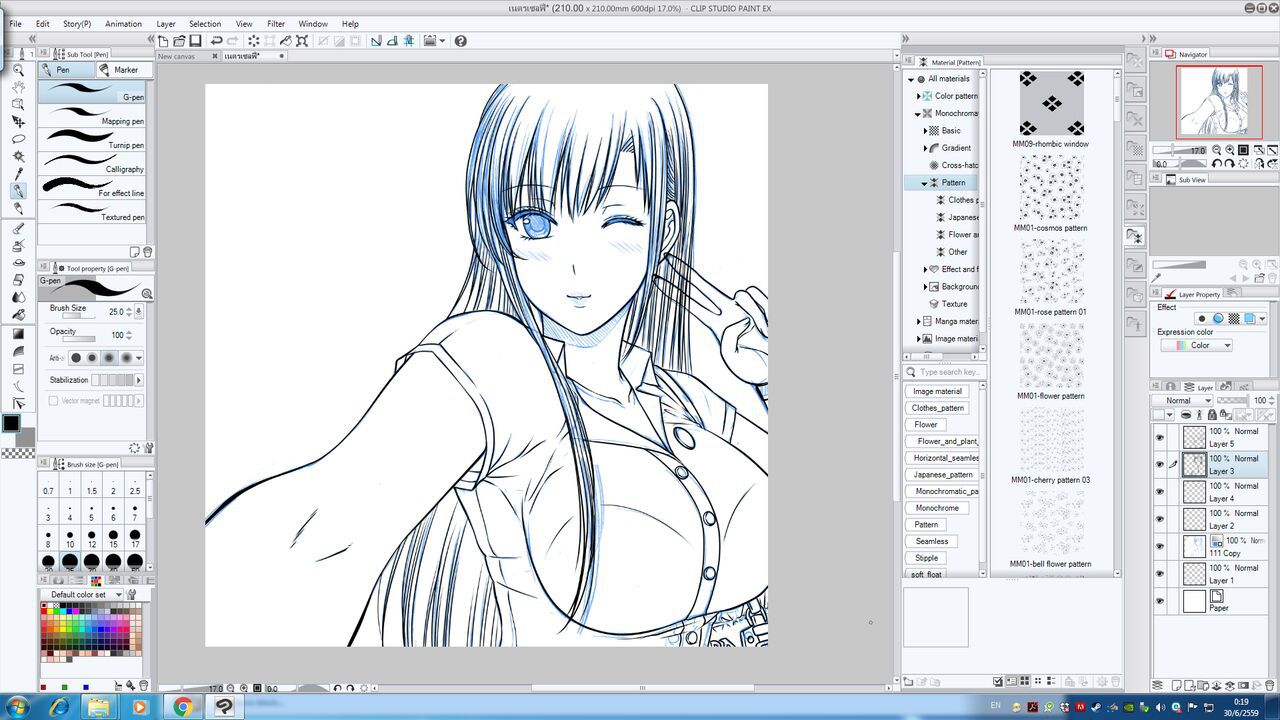1280x720 pixels.
Task: Open the Selection menu
Action: pyautogui.click(x=205, y=24)
